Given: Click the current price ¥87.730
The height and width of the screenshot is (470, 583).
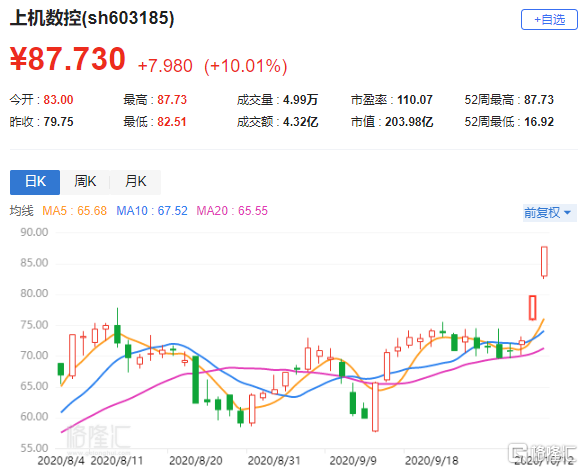Looking at the screenshot, I should [68, 58].
